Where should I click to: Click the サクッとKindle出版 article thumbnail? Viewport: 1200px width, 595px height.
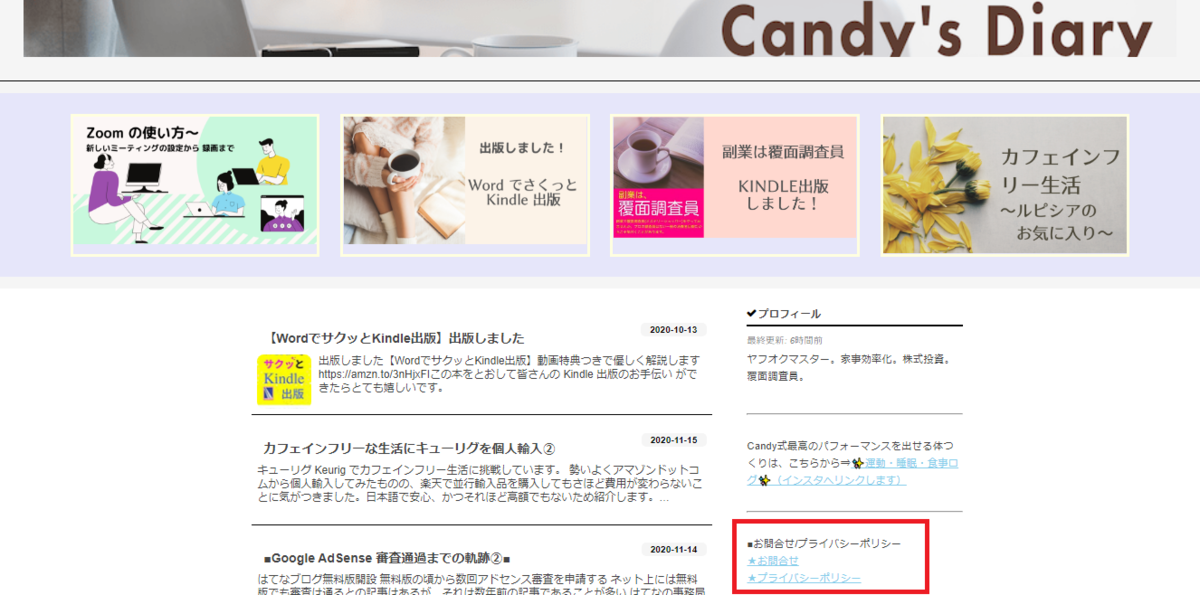click(284, 379)
